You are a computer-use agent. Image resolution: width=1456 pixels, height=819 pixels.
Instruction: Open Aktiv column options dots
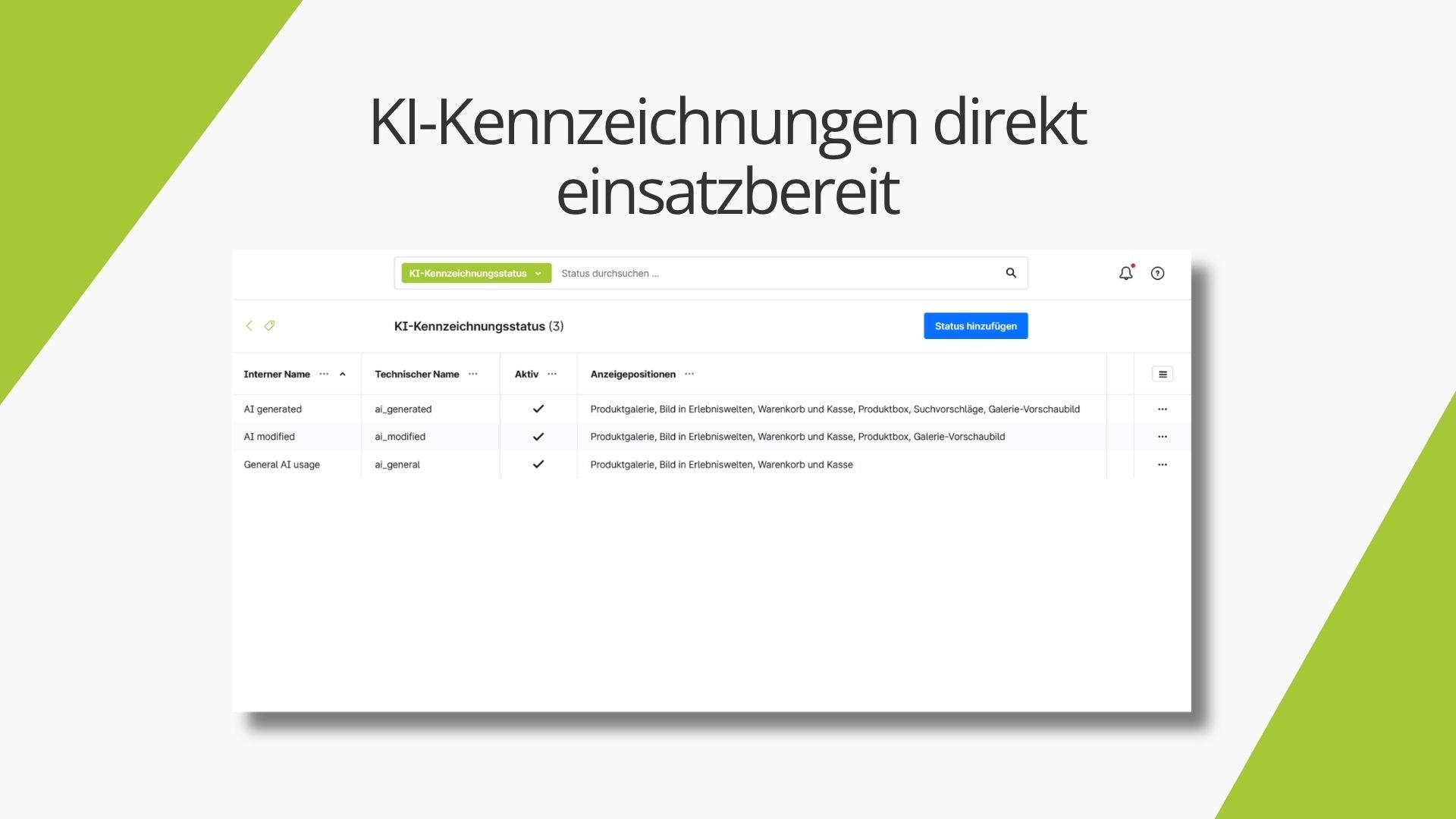coord(552,374)
